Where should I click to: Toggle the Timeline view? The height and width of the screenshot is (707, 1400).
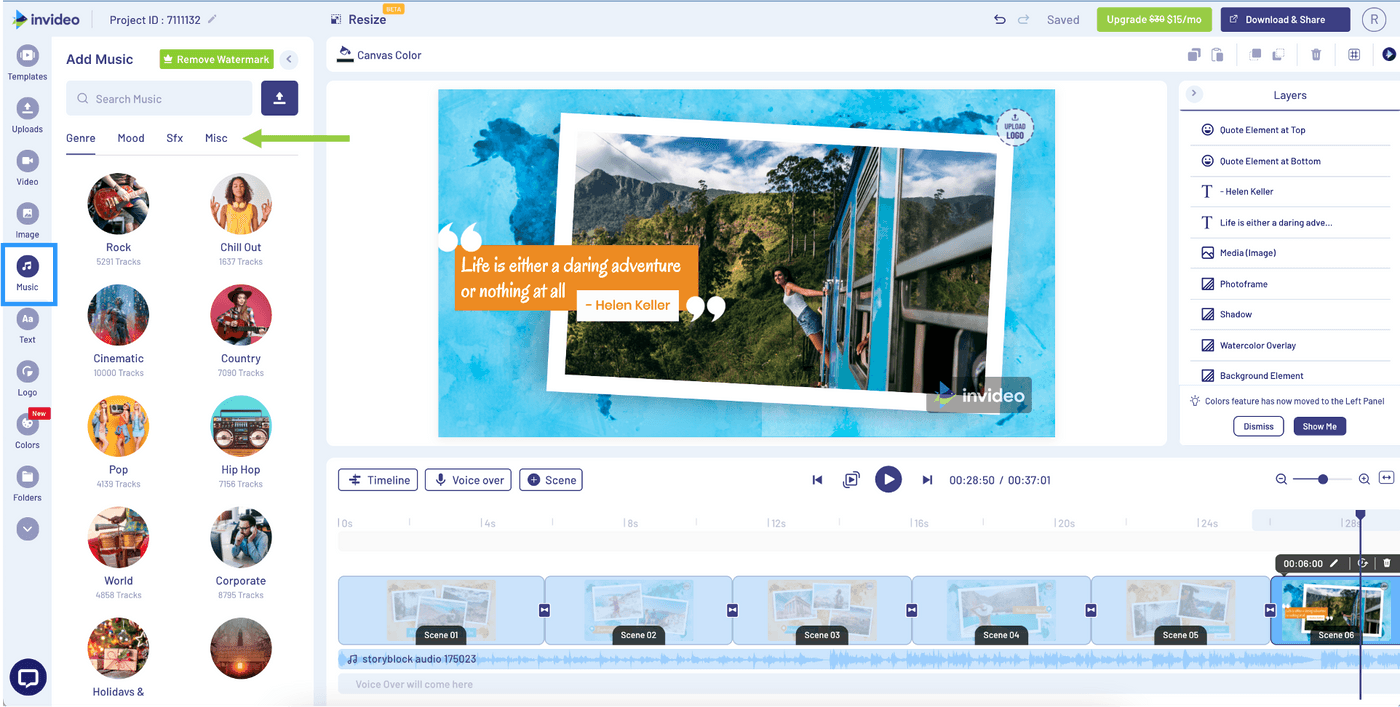377,479
